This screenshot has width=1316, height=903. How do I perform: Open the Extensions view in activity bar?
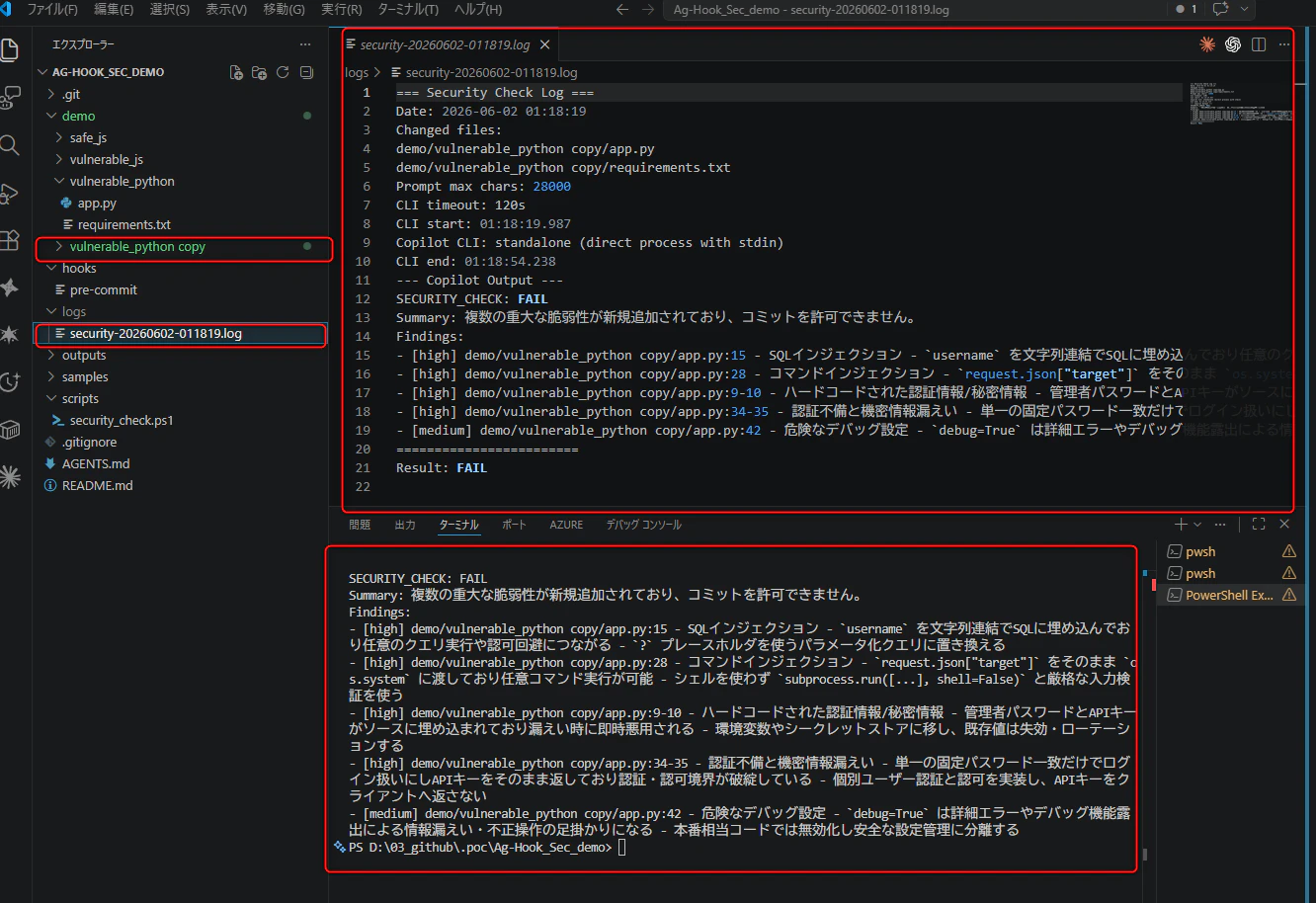(9, 240)
